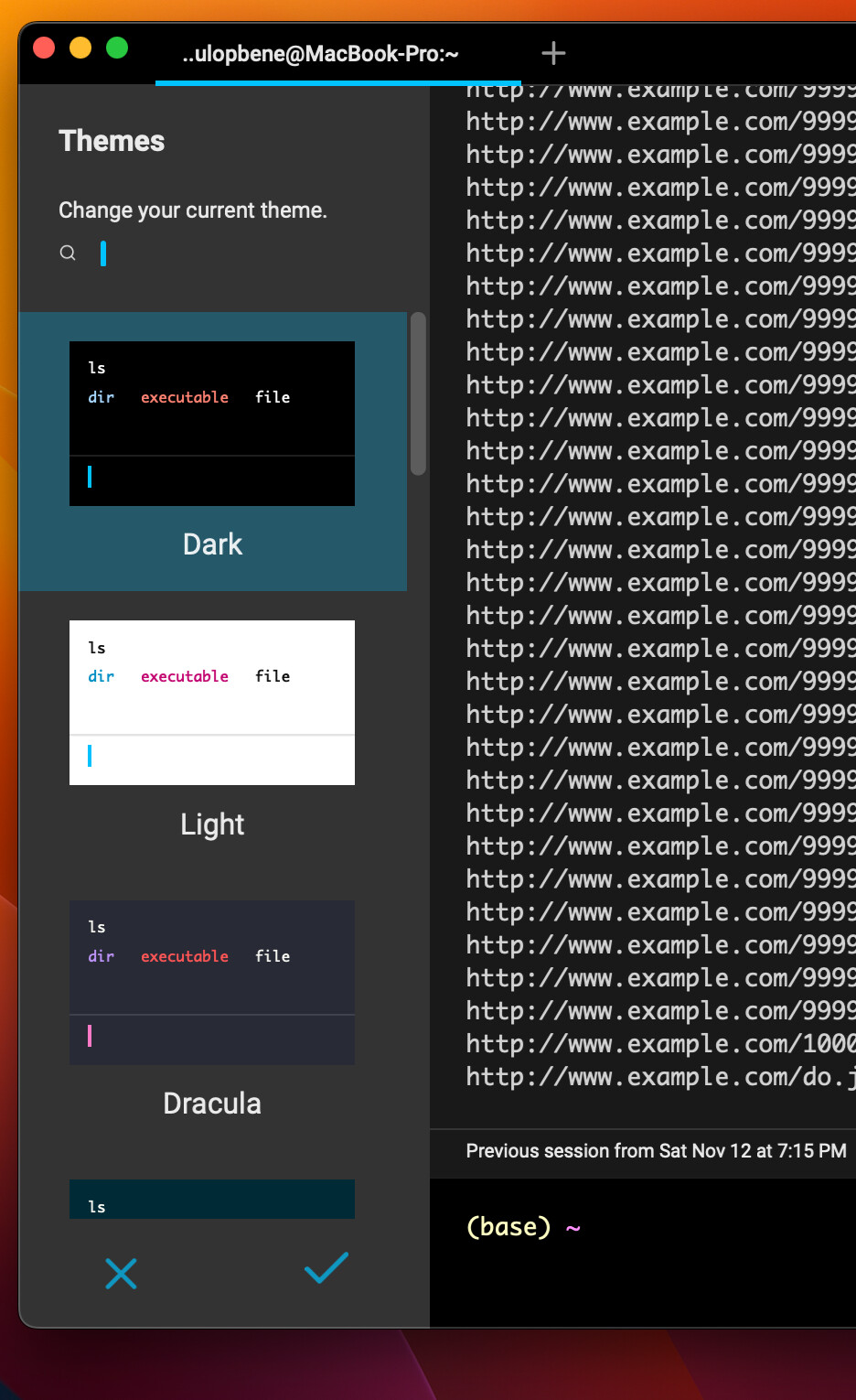Viewport: 856px width, 1400px height.
Task: Choose the Light theme preview thumbnail
Action: click(x=212, y=702)
